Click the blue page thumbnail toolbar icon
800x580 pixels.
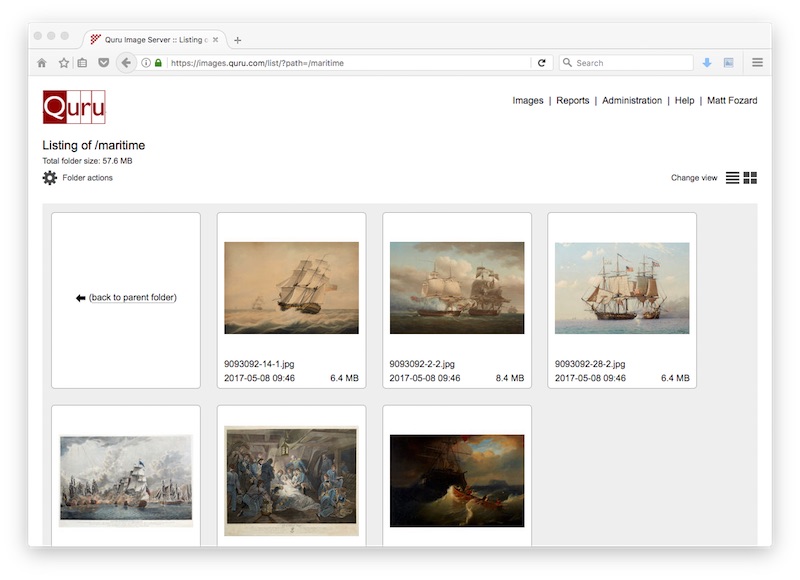pos(729,63)
